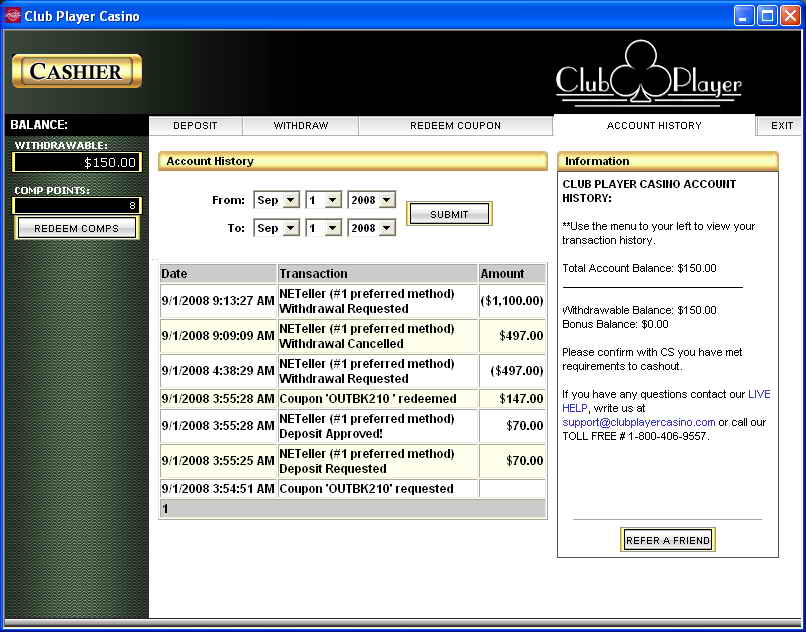
Task: Select the Coupon 'OUTBK210' requested row
Action: click(353, 489)
